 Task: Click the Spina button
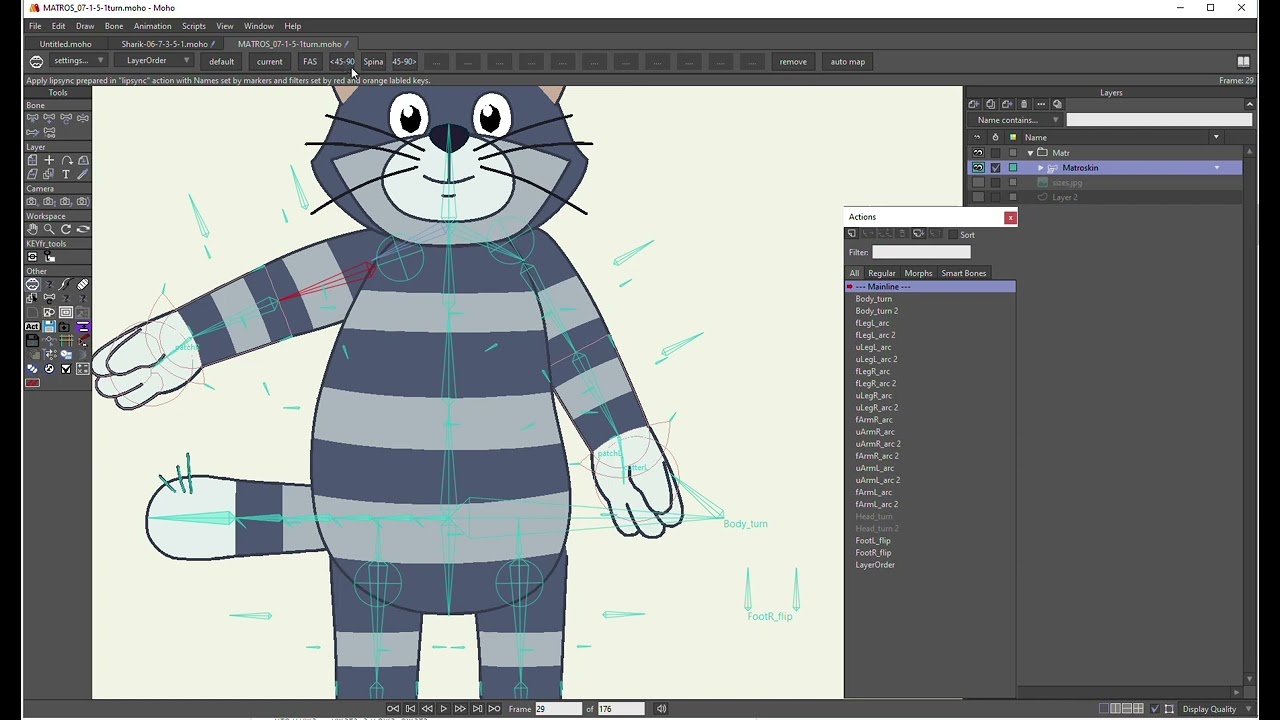coord(373,62)
